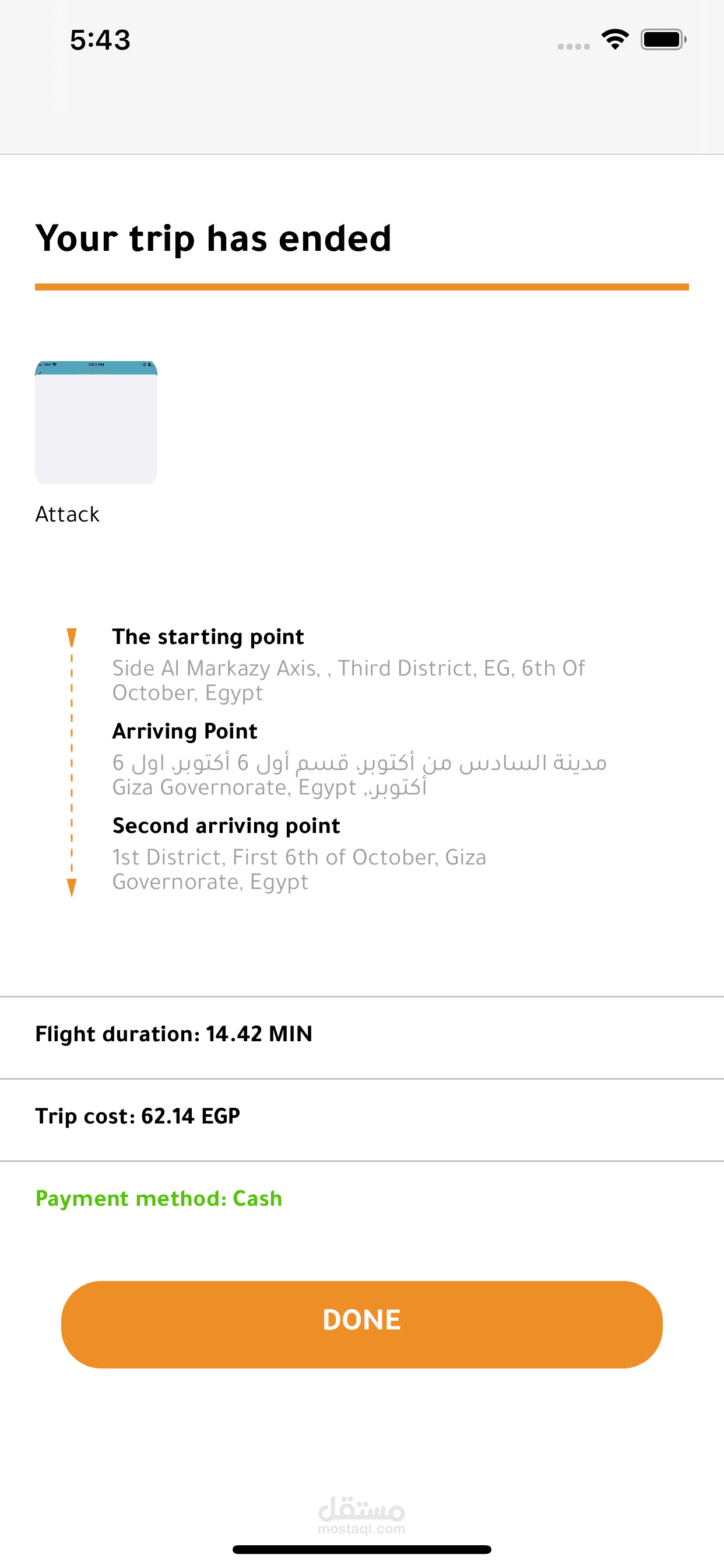Screen dimensions: 724x1568
Task: Tap the 'Your trip has ended' title
Action: (213, 238)
